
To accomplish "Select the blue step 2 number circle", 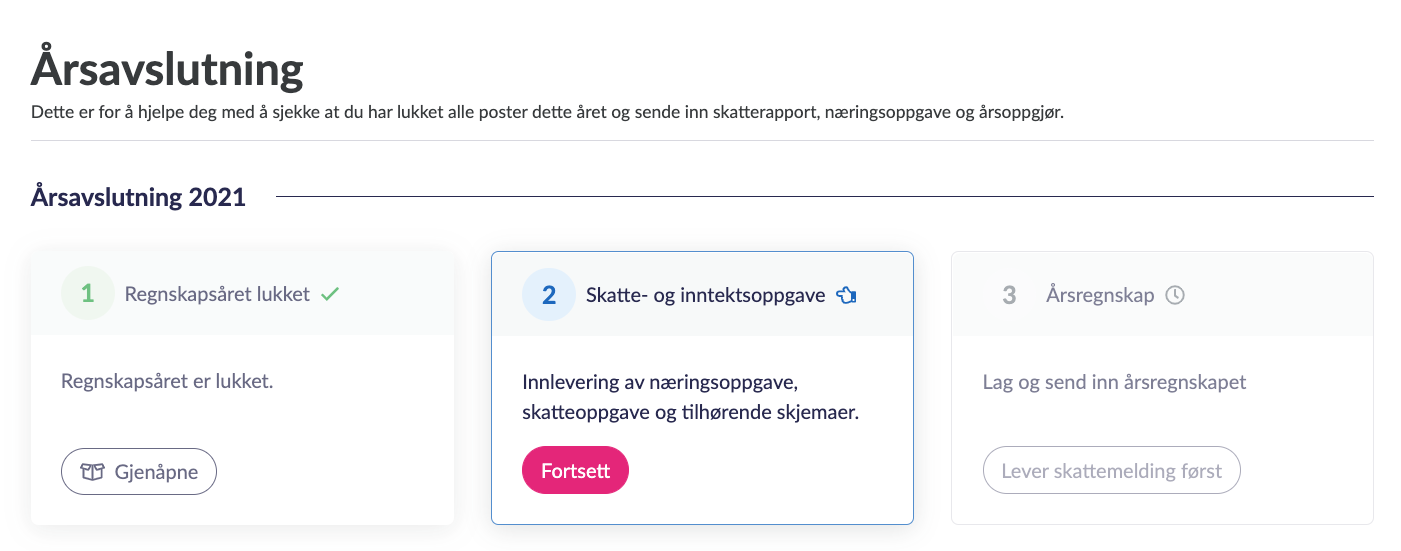I will [548, 295].
